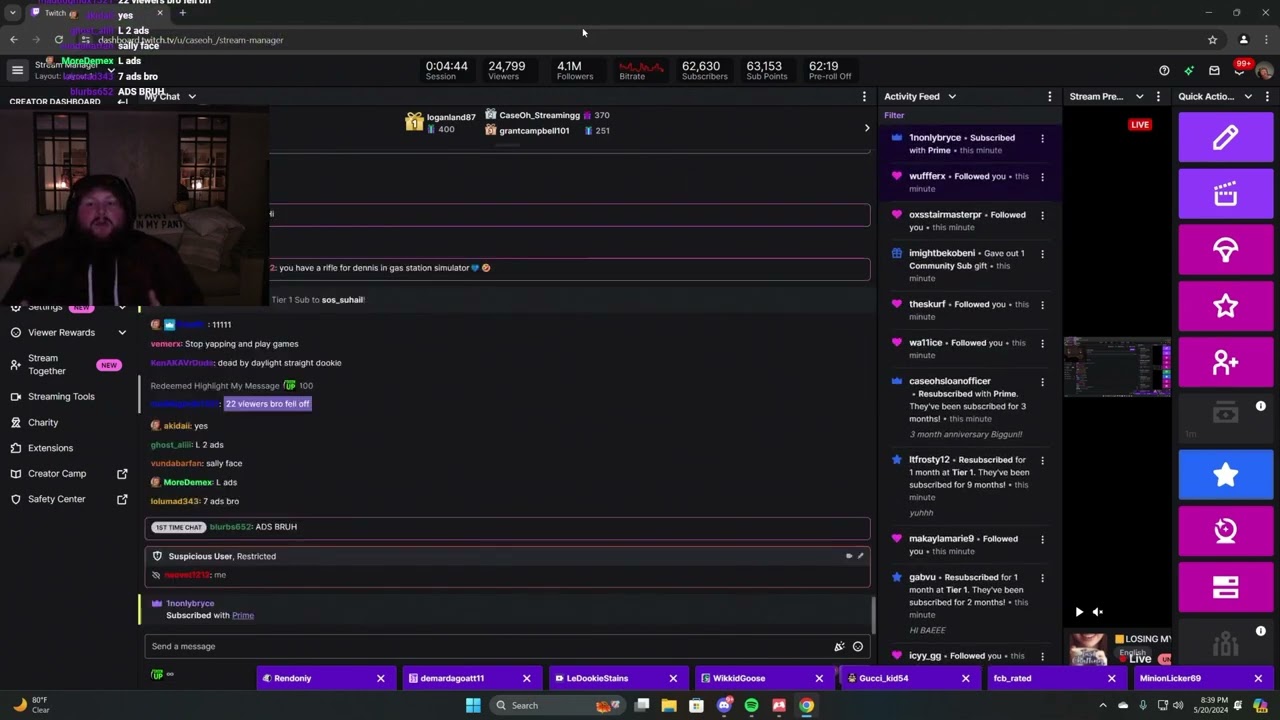Click the webcam sparkle quick action tile

1225,531
